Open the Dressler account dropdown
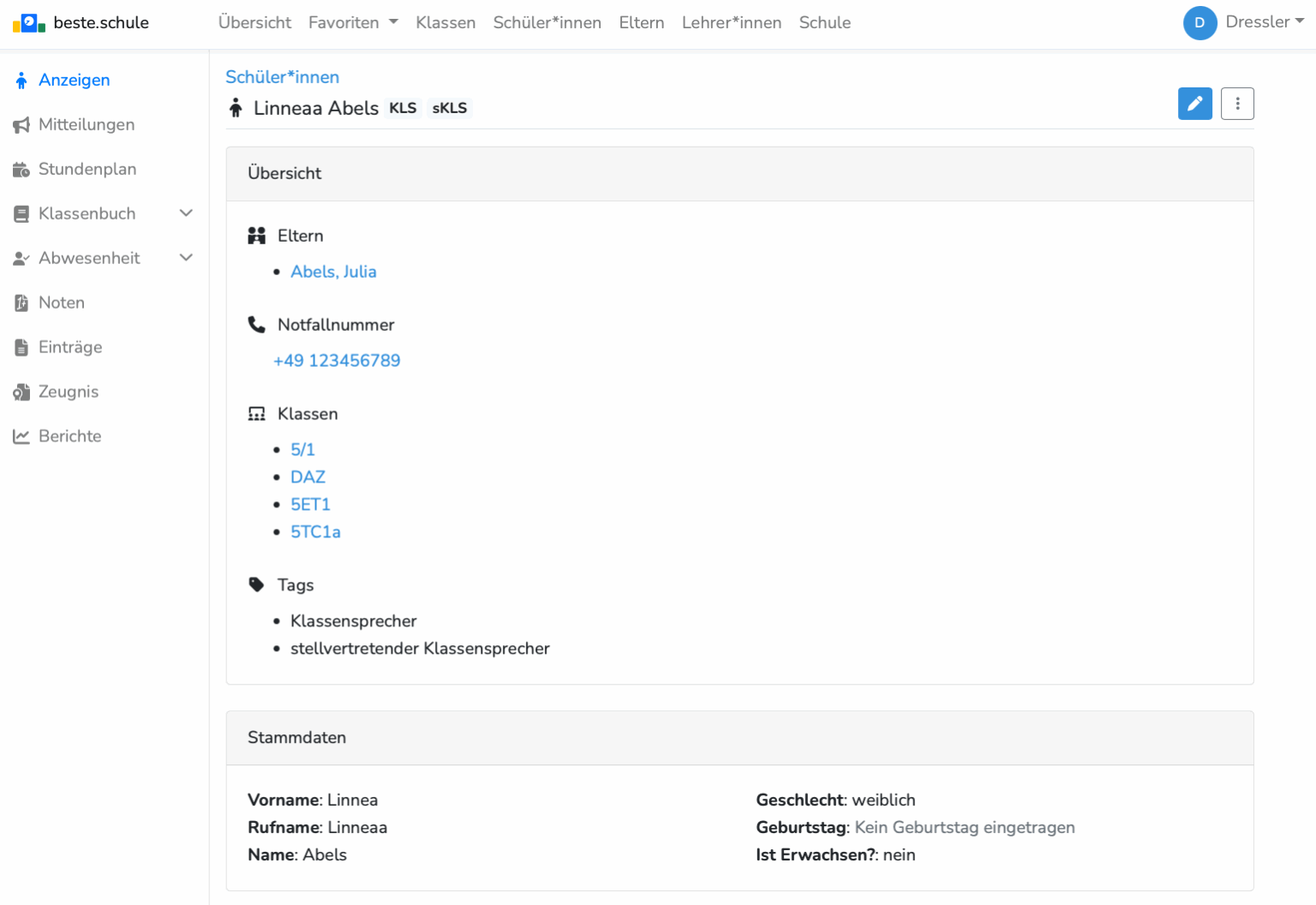This screenshot has height=905, width=1316. pos(1265,22)
